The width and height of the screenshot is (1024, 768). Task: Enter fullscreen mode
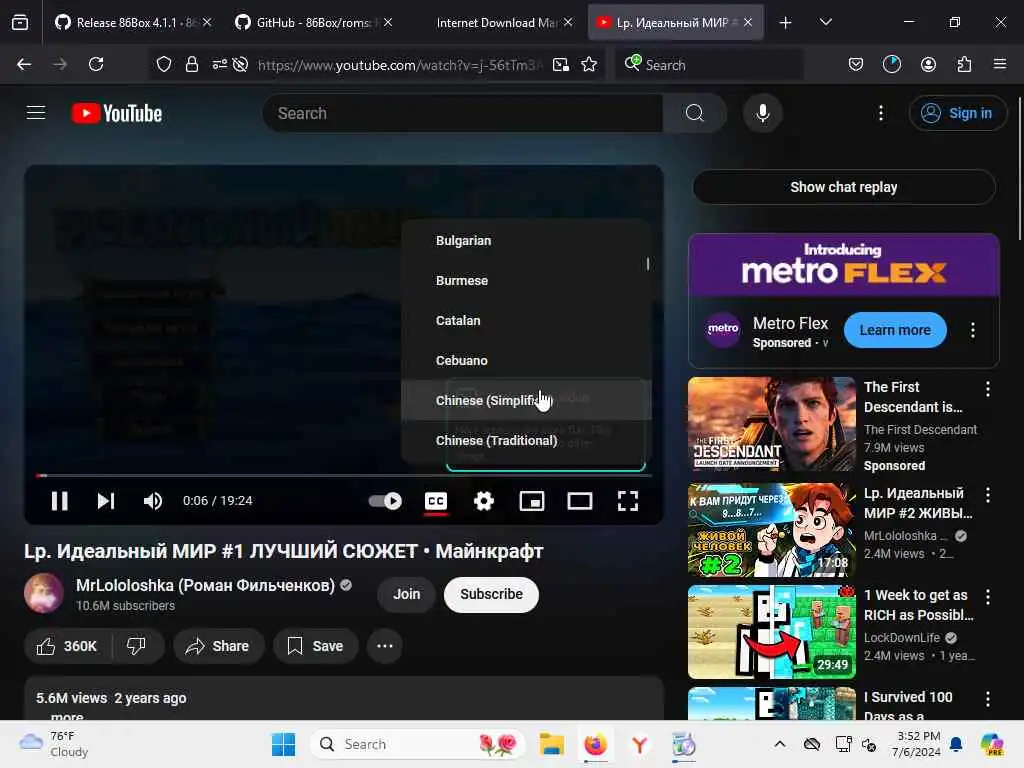coord(628,501)
